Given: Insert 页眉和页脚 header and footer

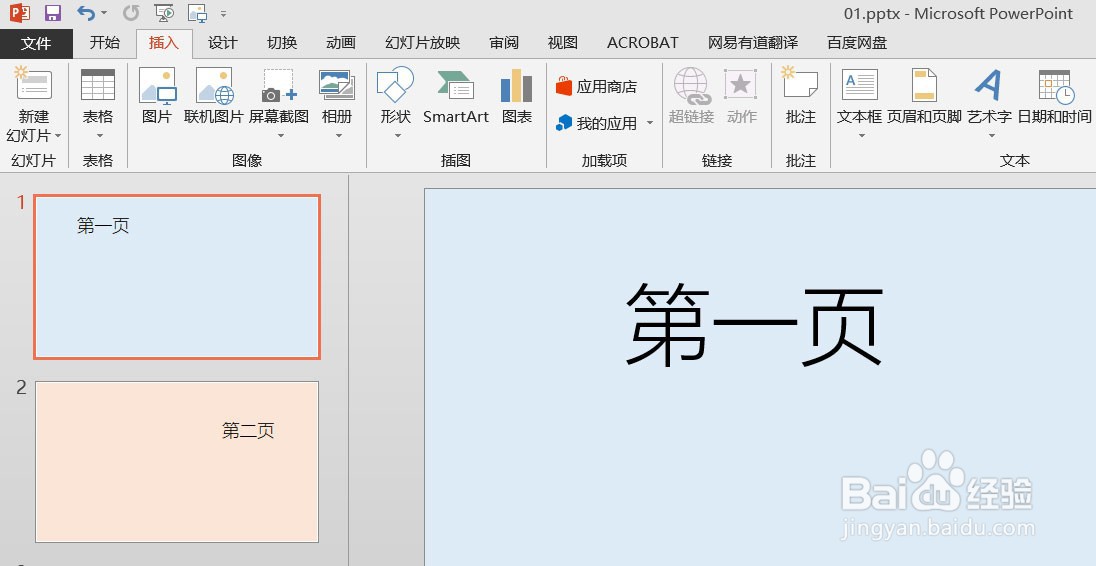Looking at the screenshot, I should click(x=925, y=96).
